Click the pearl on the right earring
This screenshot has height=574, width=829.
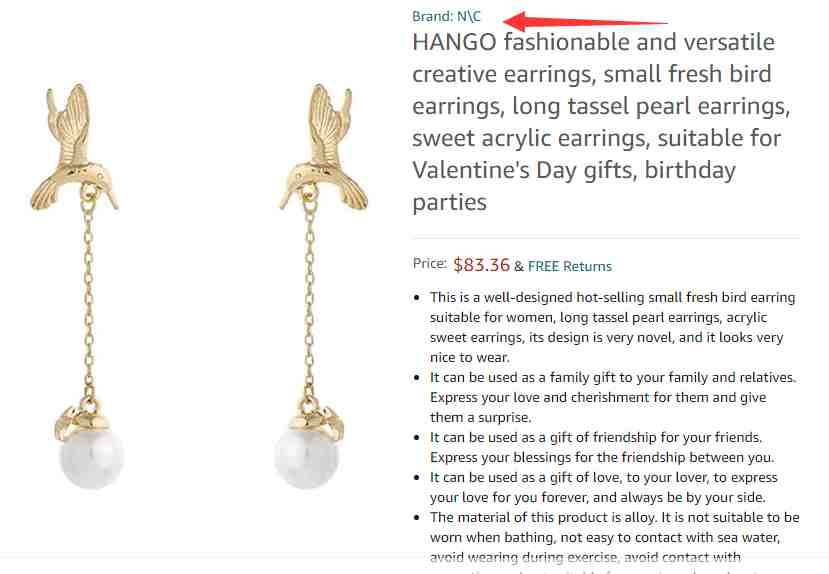coord(306,457)
